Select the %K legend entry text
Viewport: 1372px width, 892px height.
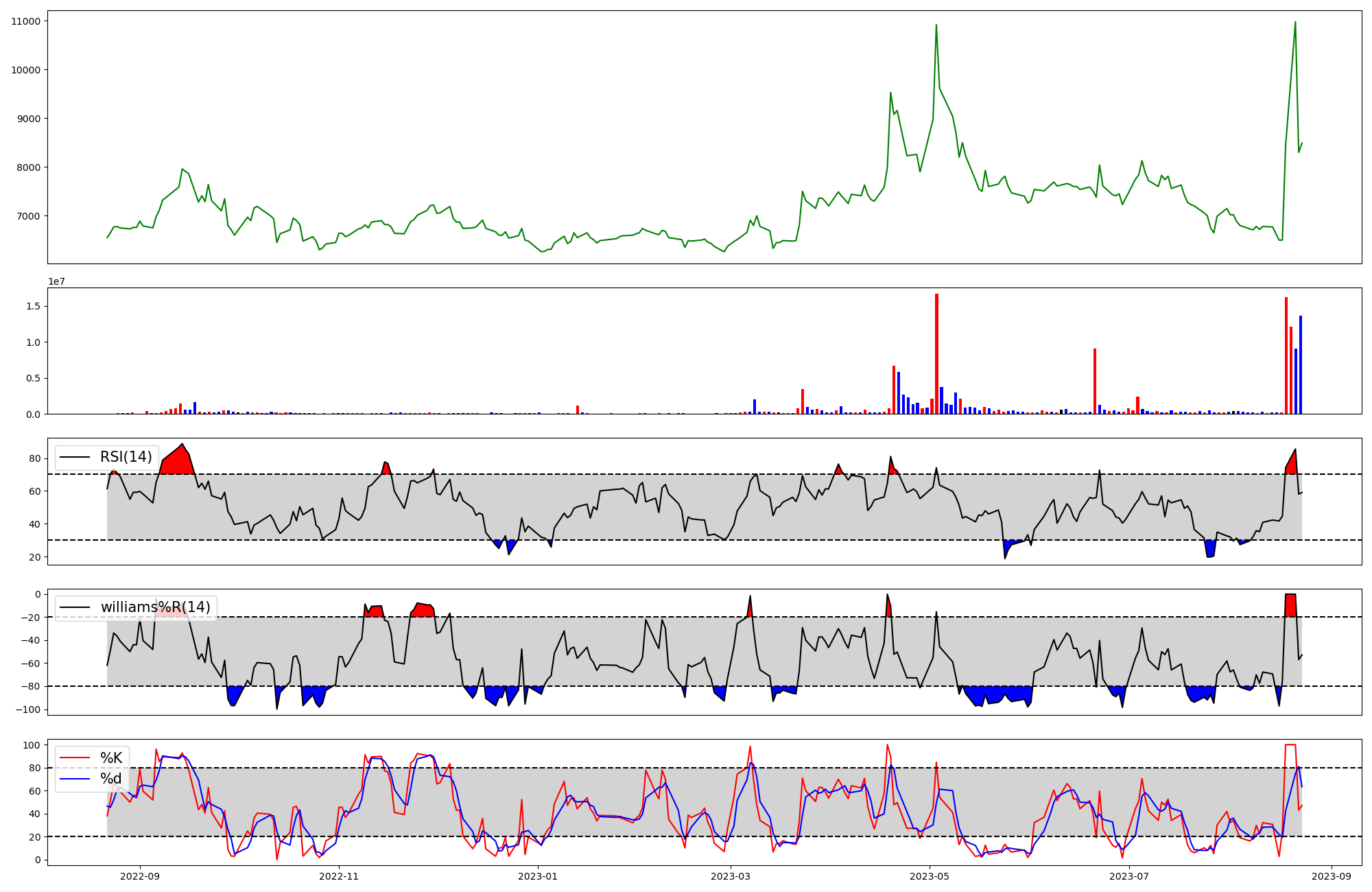coord(111,758)
